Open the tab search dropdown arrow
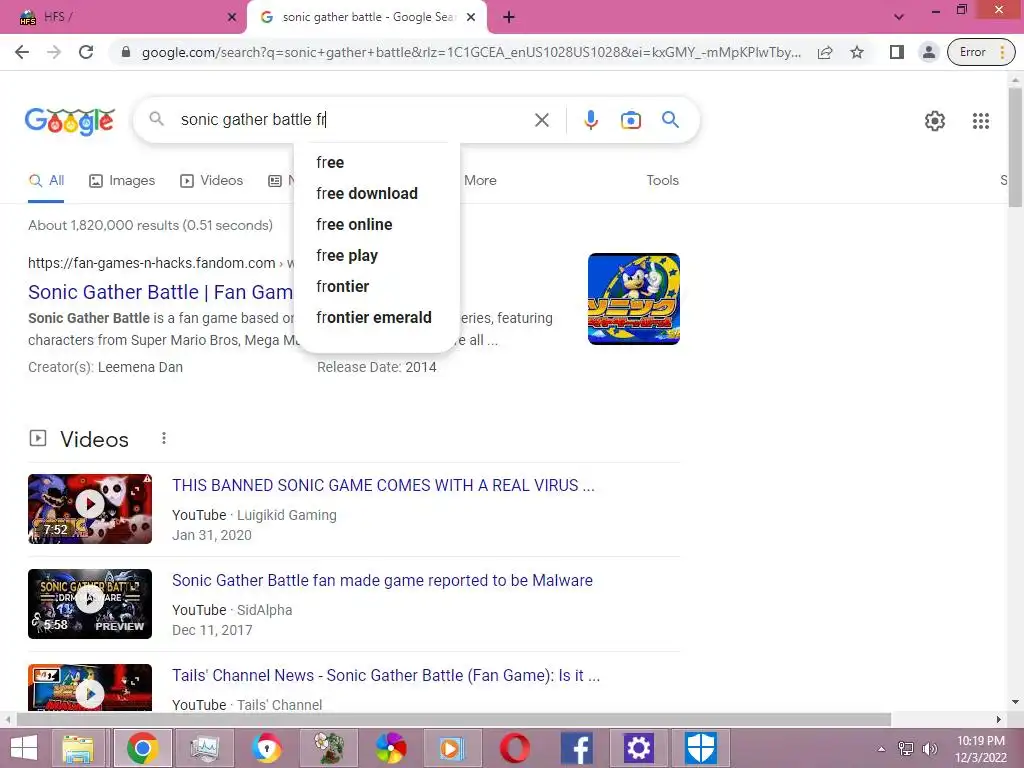1024x768 pixels. (899, 18)
